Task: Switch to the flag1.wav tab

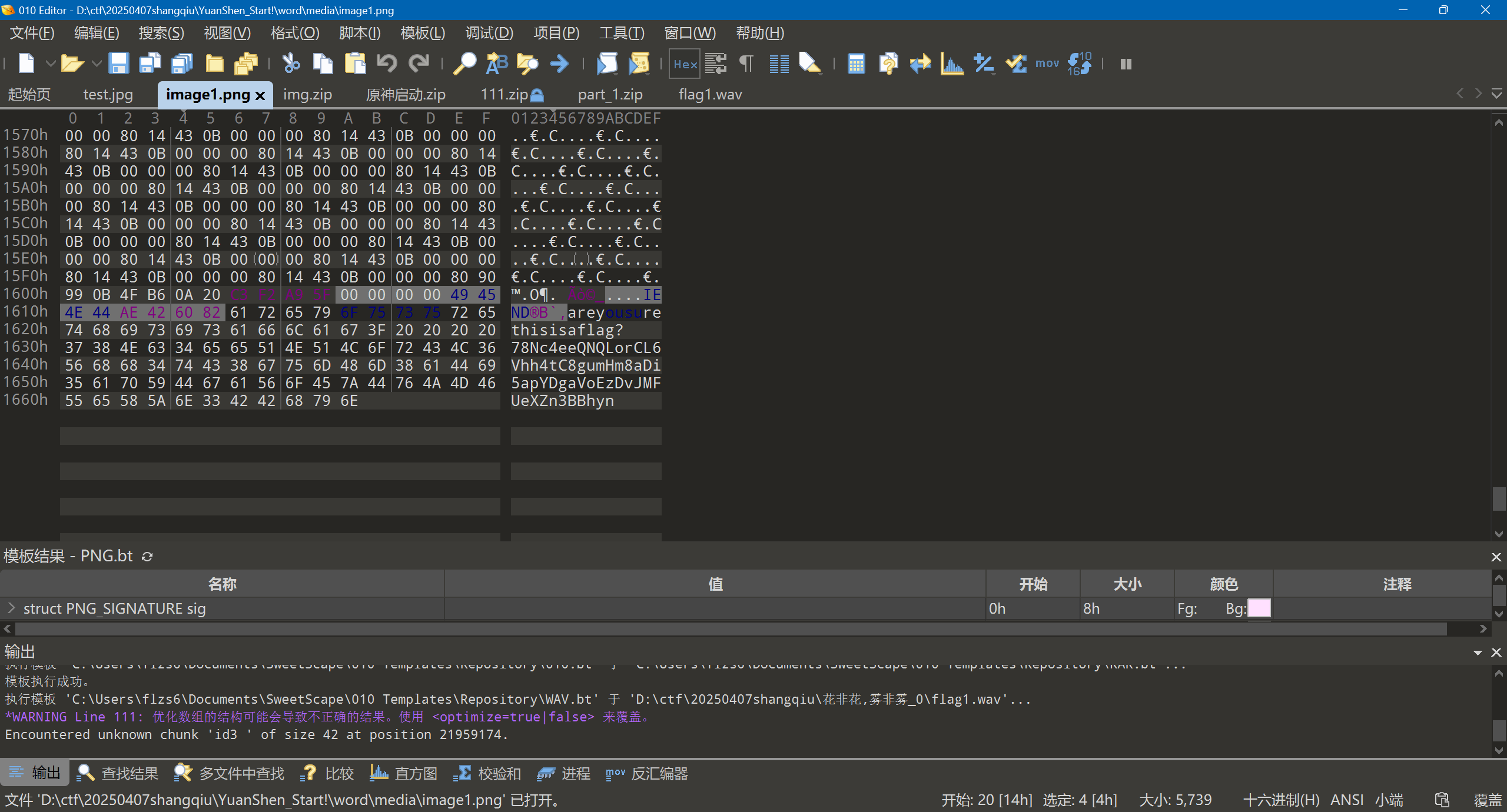Action: point(709,95)
